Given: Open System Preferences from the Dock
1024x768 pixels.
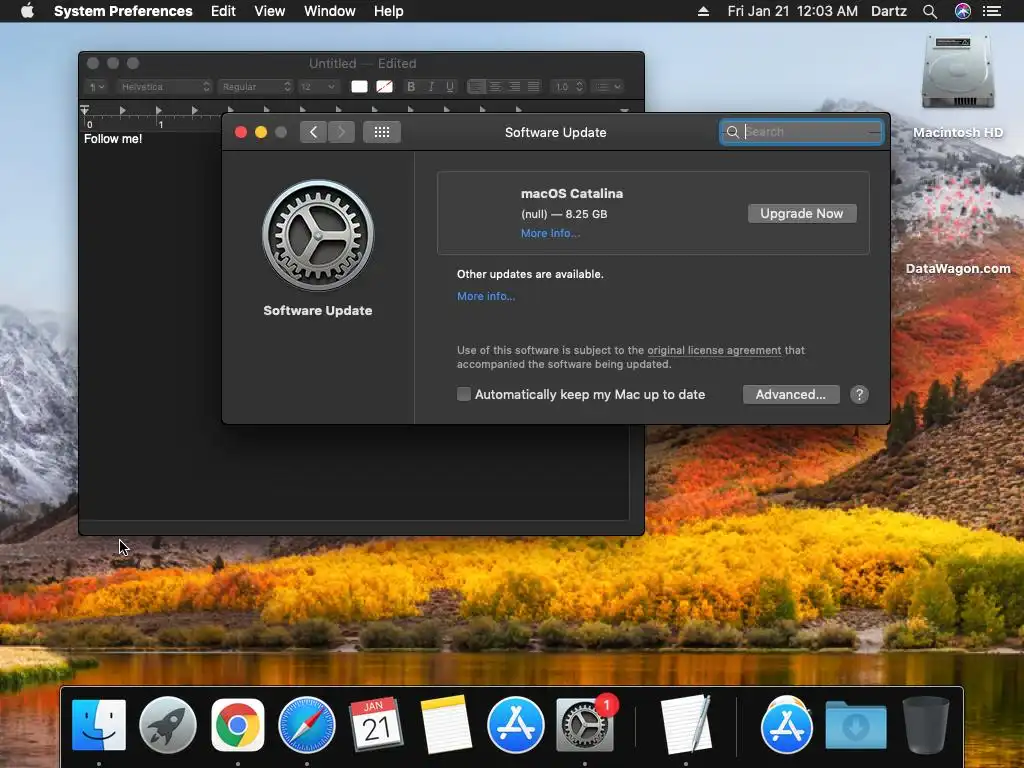Looking at the screenshot, I should pyautogui.click(x=584, y=725).
